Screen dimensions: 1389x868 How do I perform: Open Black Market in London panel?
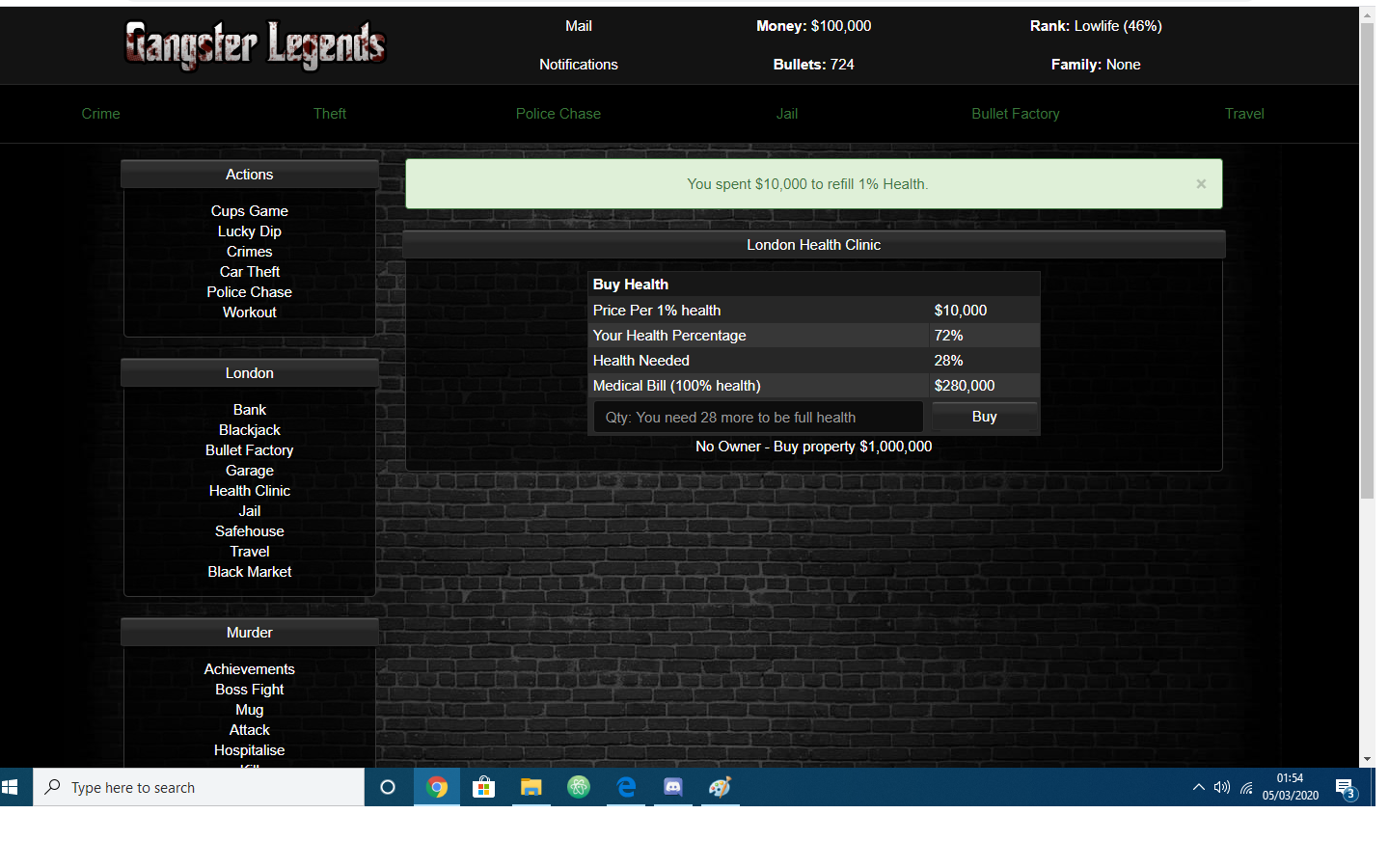pyautogui.click(x=250, y=572)
